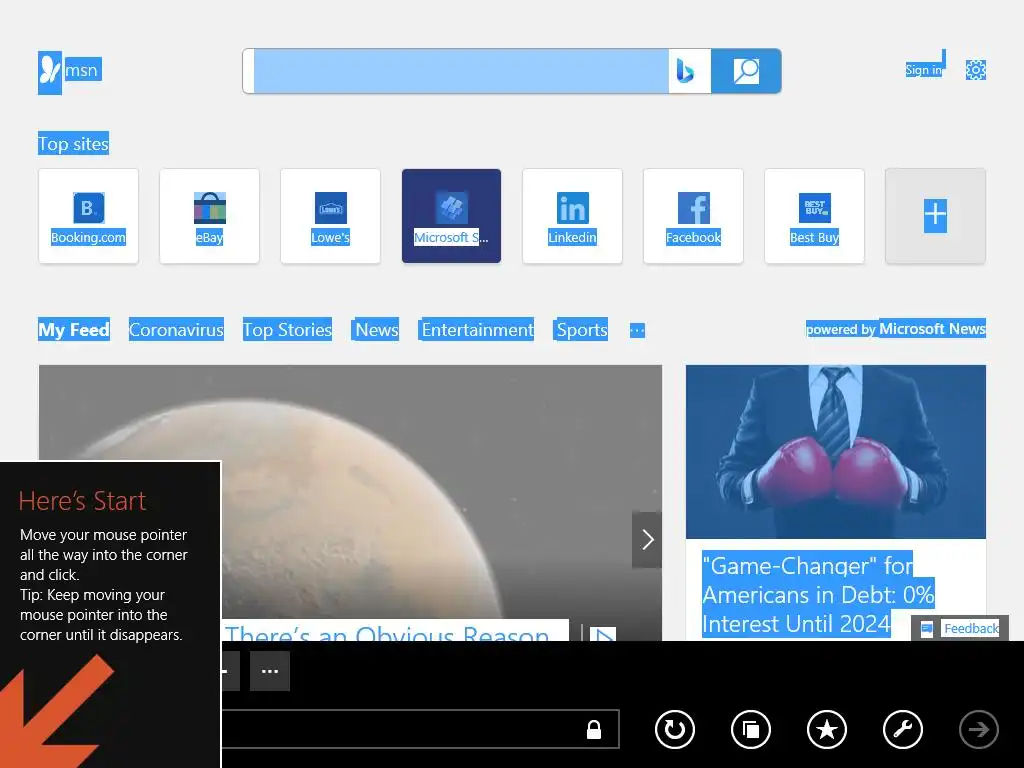Click the magnifier search button
This screenshot has height=768, width=1024.
[746, 71]
